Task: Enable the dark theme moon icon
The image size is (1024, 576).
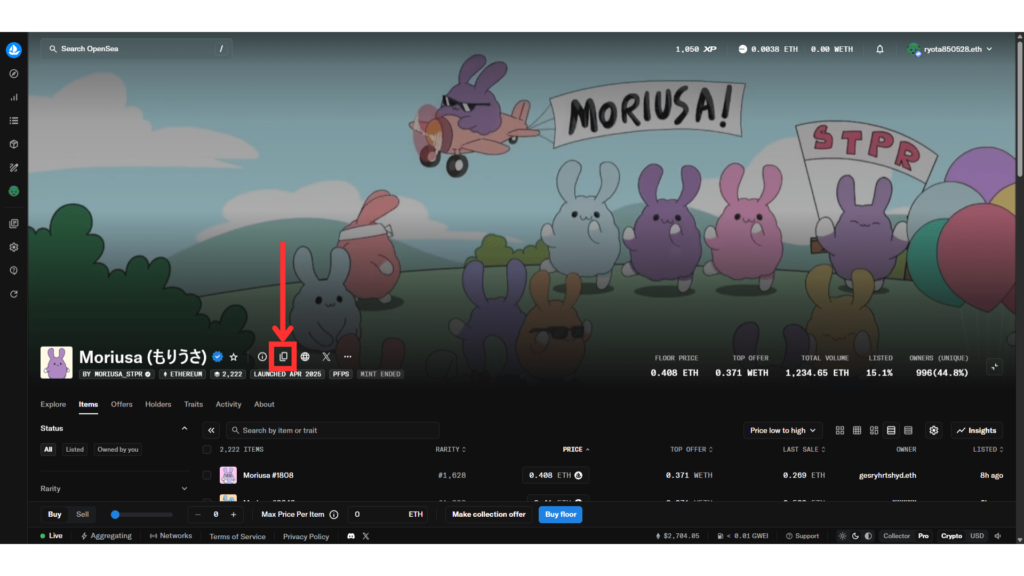Action: 855,536
